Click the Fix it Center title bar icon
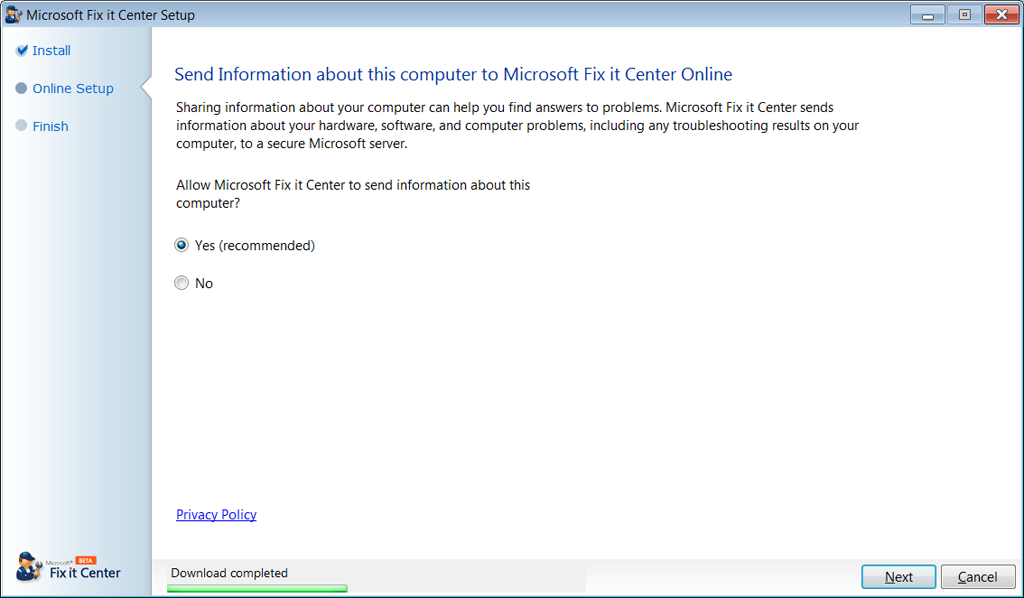 13,14
